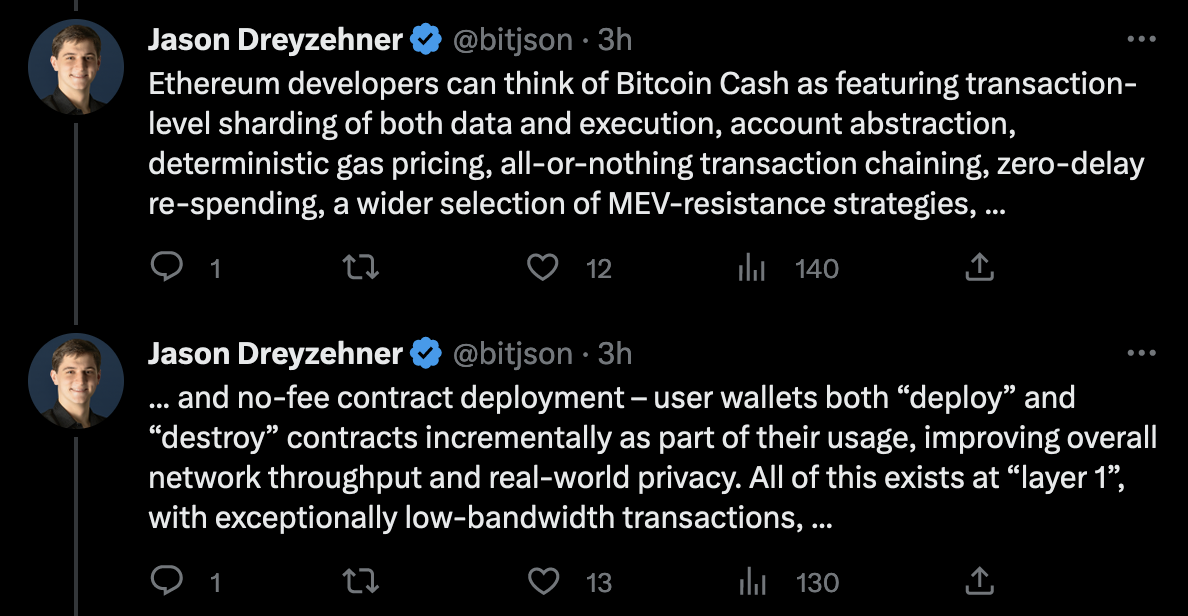View analytics of the tweet with 130 views
The height and width of the screenshot is (616, 1188).
tap(750, 581)
